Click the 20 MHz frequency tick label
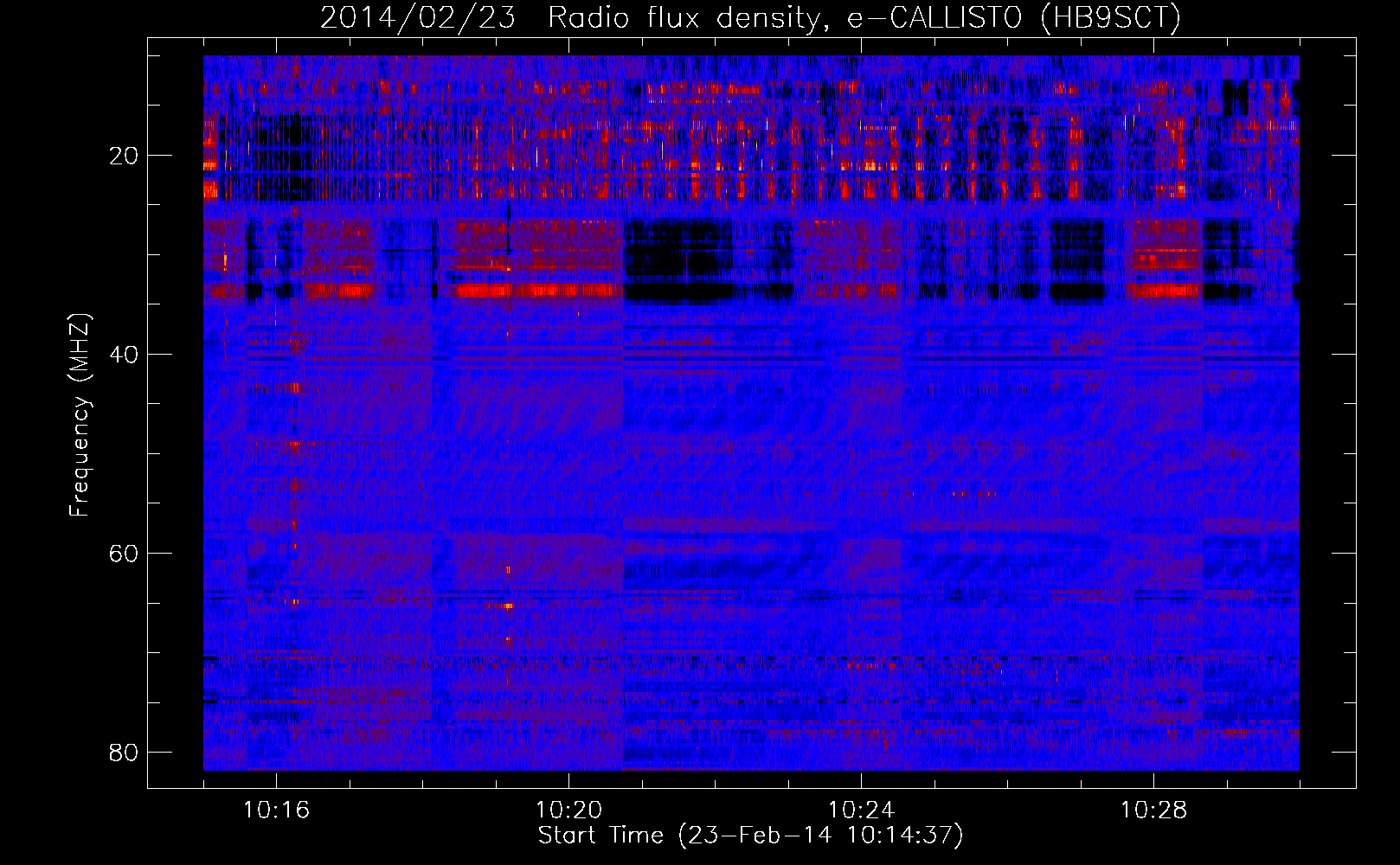The image size is (1400, 865). 123,156
